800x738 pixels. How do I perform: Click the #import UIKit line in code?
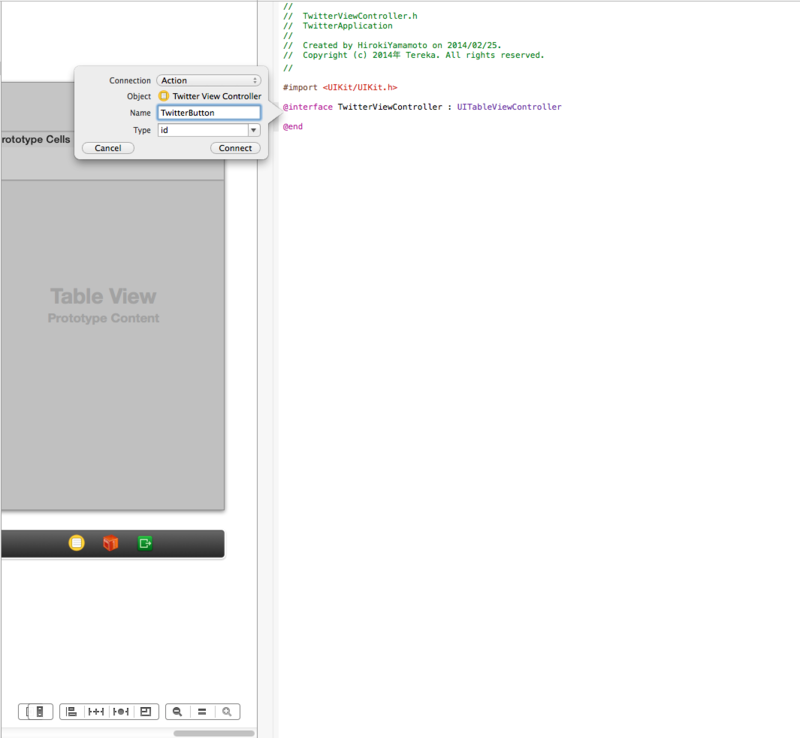[340, 87]
